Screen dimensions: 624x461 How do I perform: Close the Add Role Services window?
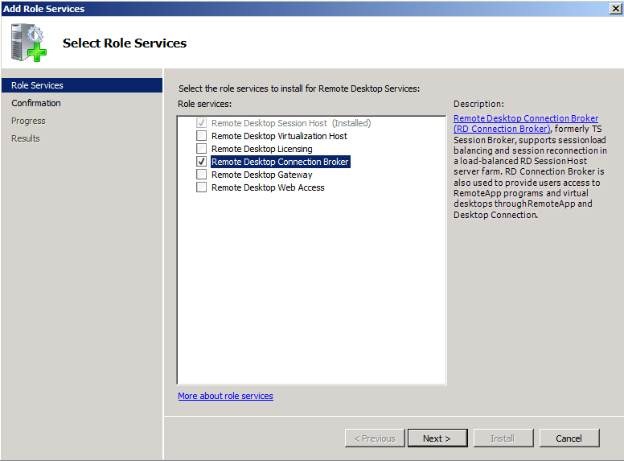coord(614,8)
